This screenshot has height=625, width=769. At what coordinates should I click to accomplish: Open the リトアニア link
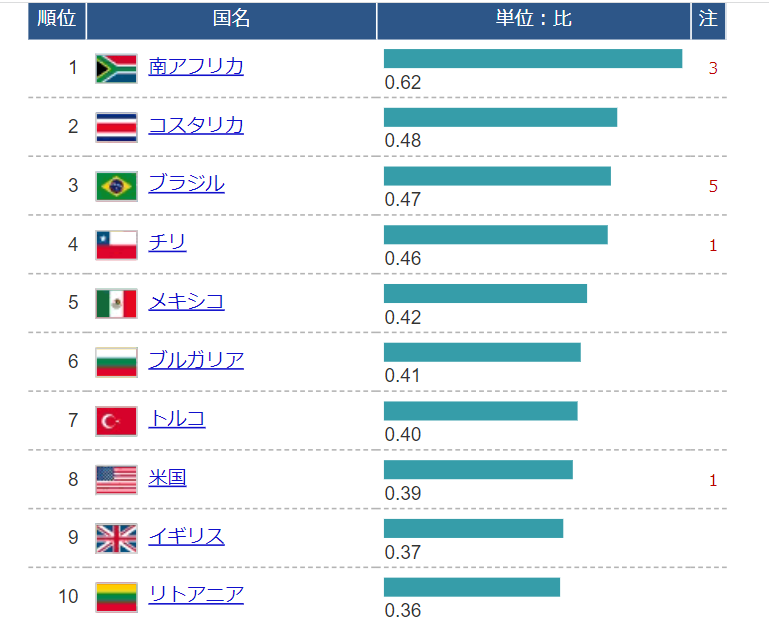pyautogui.click(x=196, y=595)
